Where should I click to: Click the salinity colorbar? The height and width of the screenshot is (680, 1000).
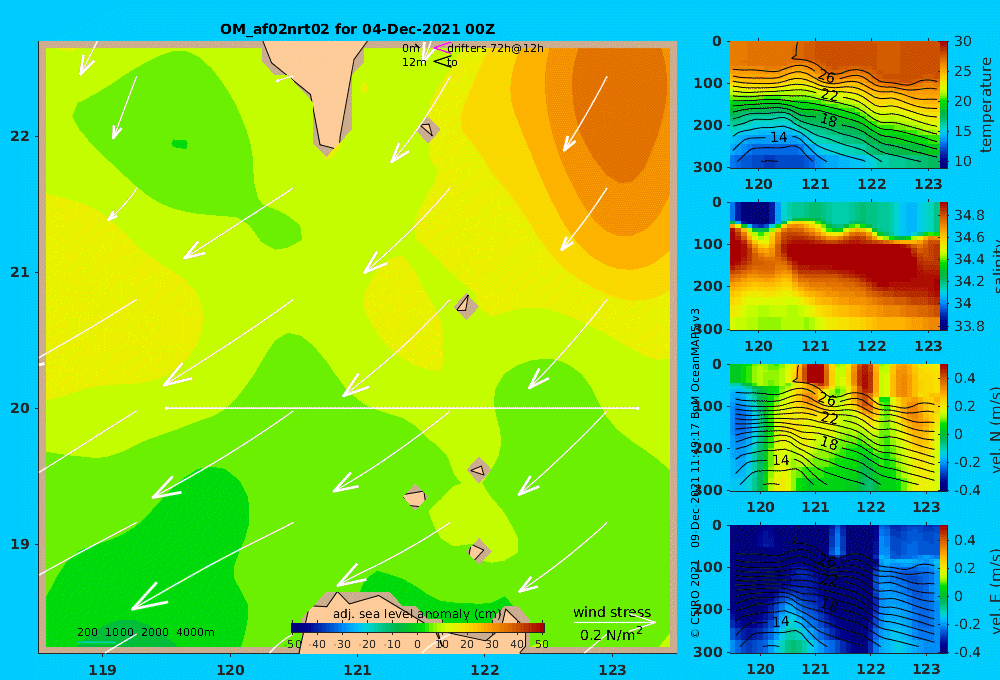pos(944,266)
